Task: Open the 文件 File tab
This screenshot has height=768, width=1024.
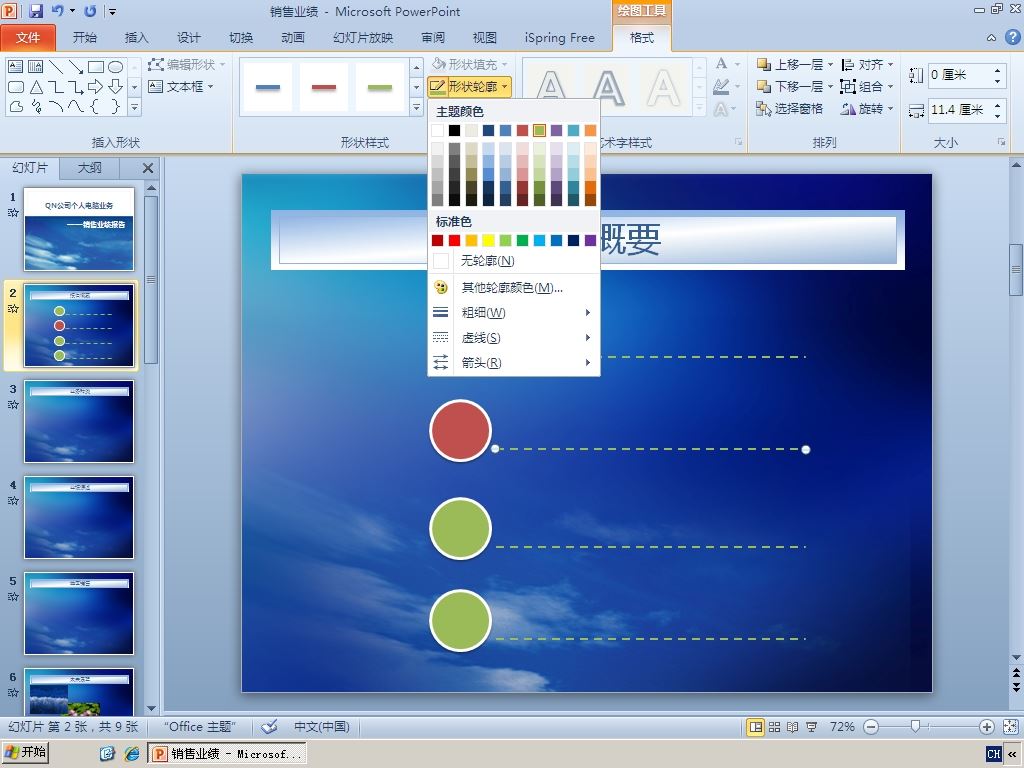Action: (28, 38)
